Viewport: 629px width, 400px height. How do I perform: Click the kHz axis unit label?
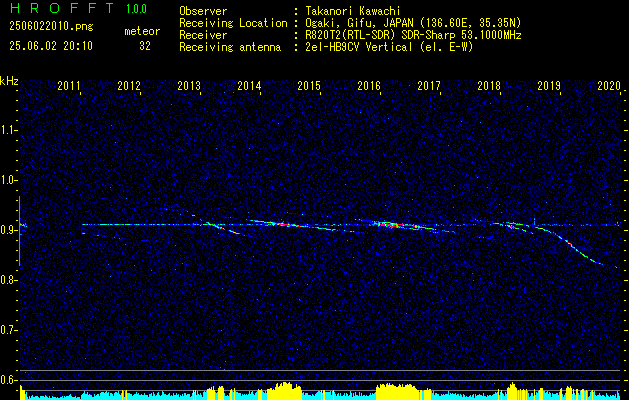[x=9, y=81]
